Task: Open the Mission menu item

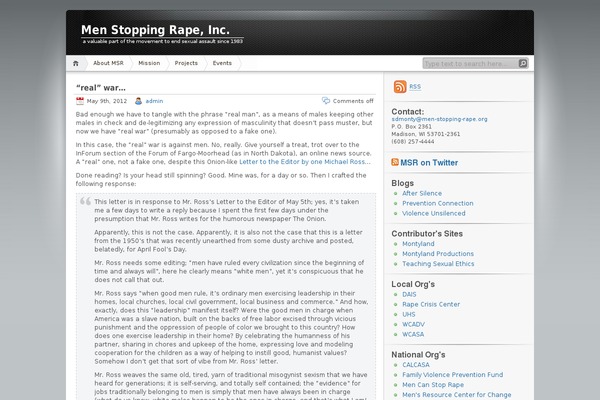Action: 149,63
